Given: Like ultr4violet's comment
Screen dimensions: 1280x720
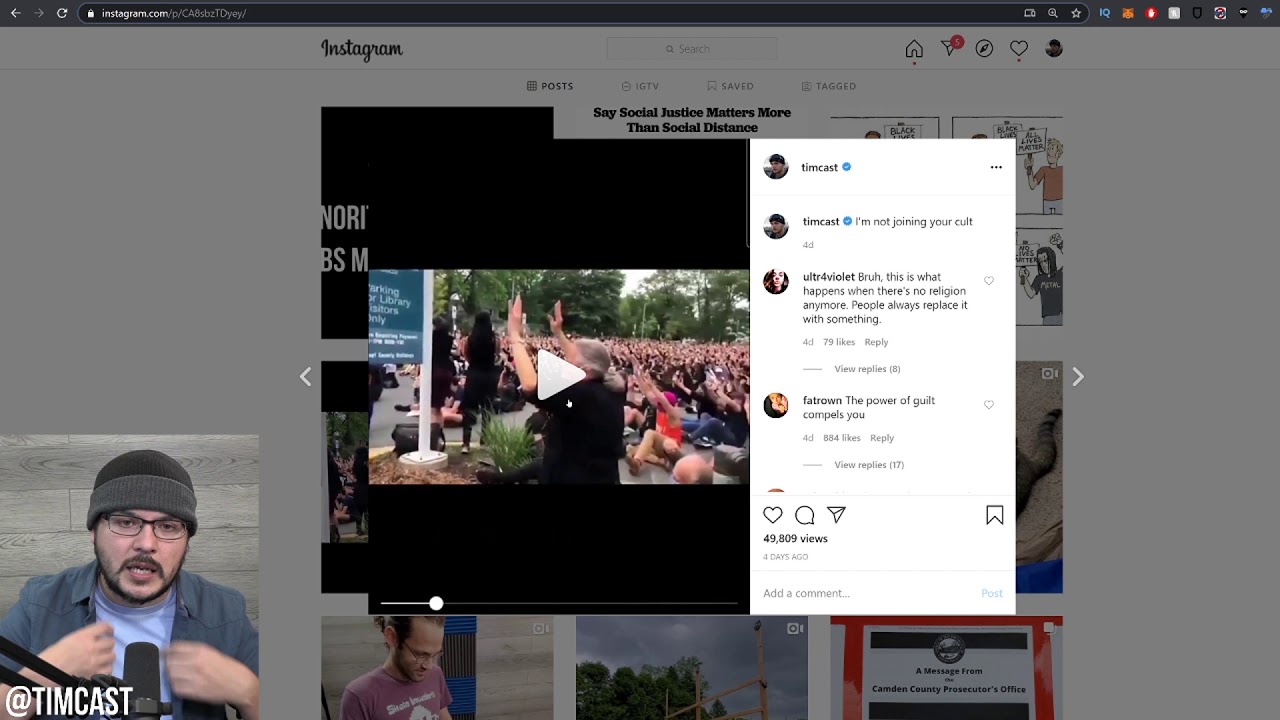Looking at the screenshot, I should click(x=989, y=281).
